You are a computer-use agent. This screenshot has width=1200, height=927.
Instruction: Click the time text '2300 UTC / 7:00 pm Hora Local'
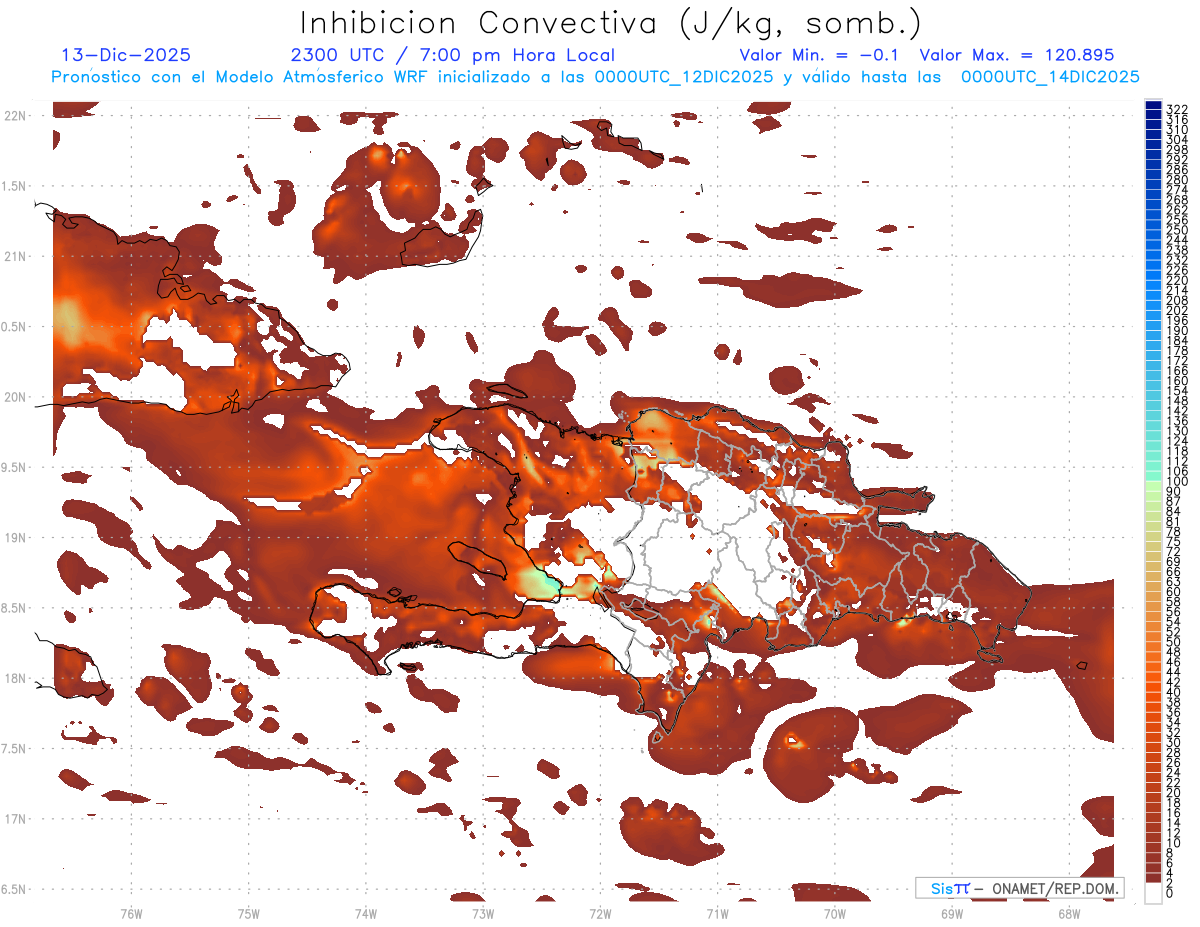(452, 56)
